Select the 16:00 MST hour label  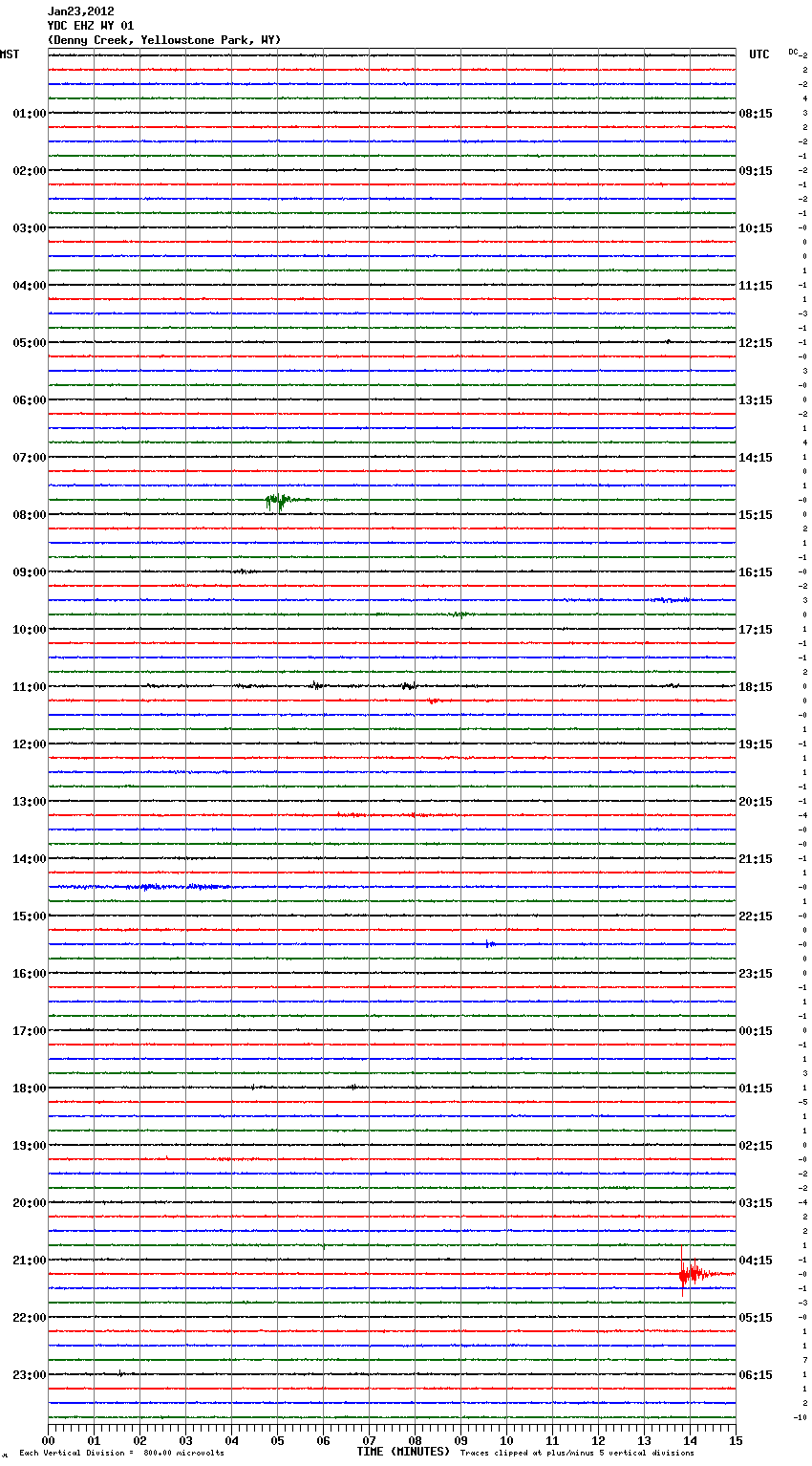(x=30, y=974)
